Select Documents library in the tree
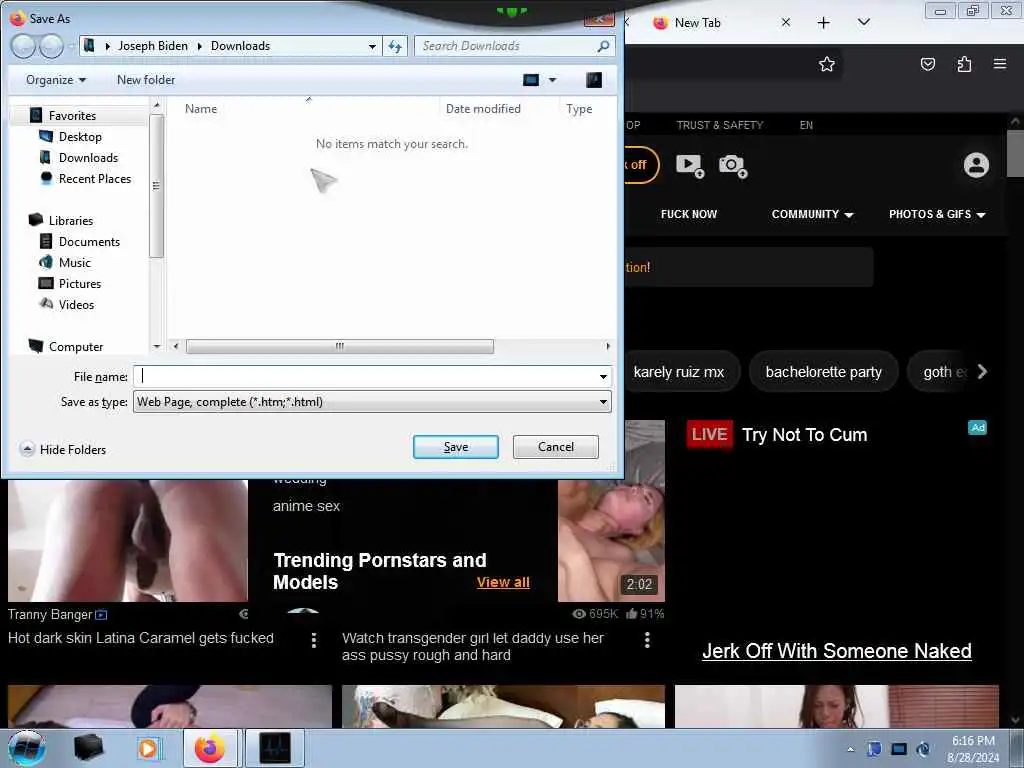The width and height of the screenshot is (1024, 768). click(89, 242)
